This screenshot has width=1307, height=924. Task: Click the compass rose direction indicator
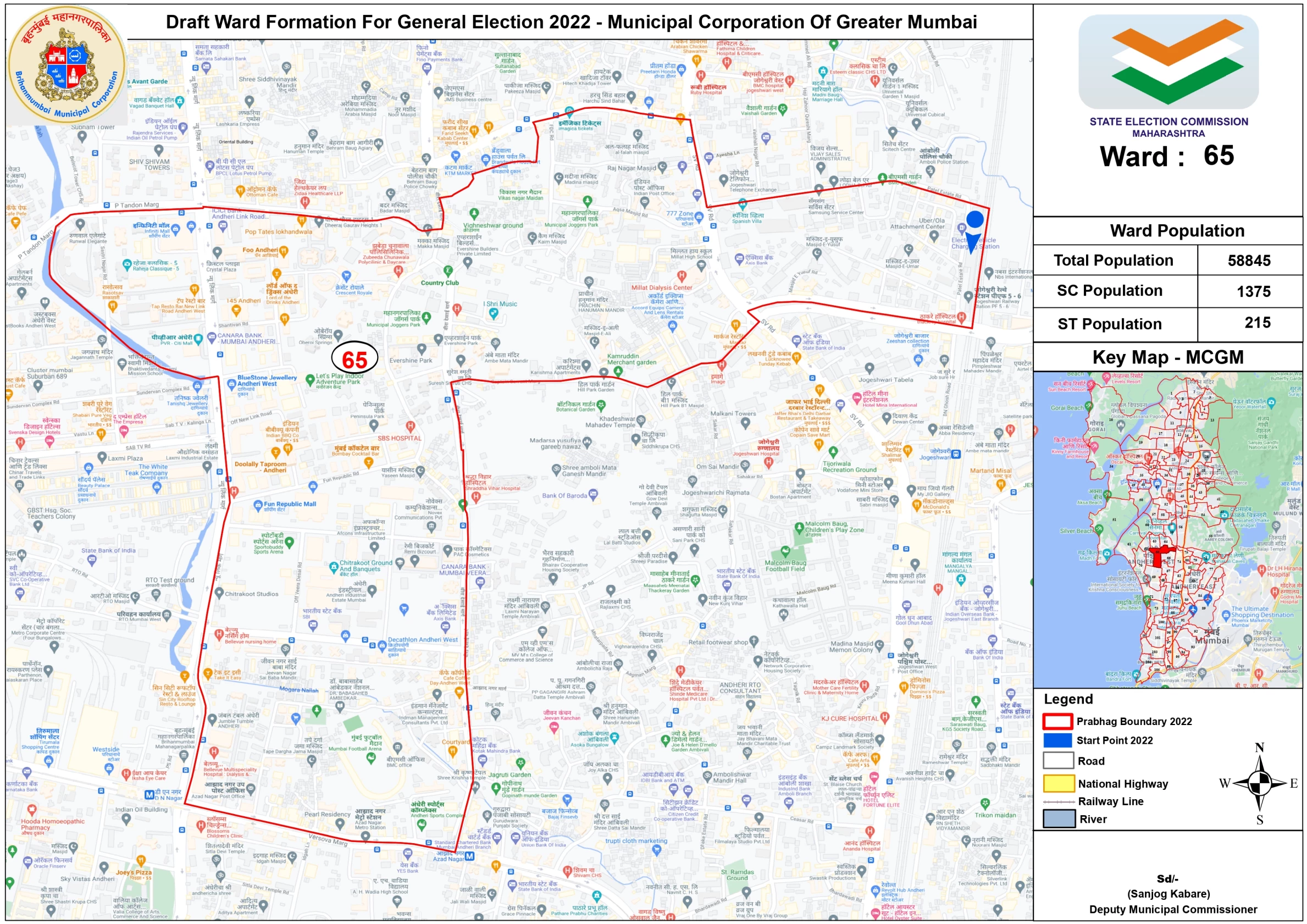tap(1260, 783)
